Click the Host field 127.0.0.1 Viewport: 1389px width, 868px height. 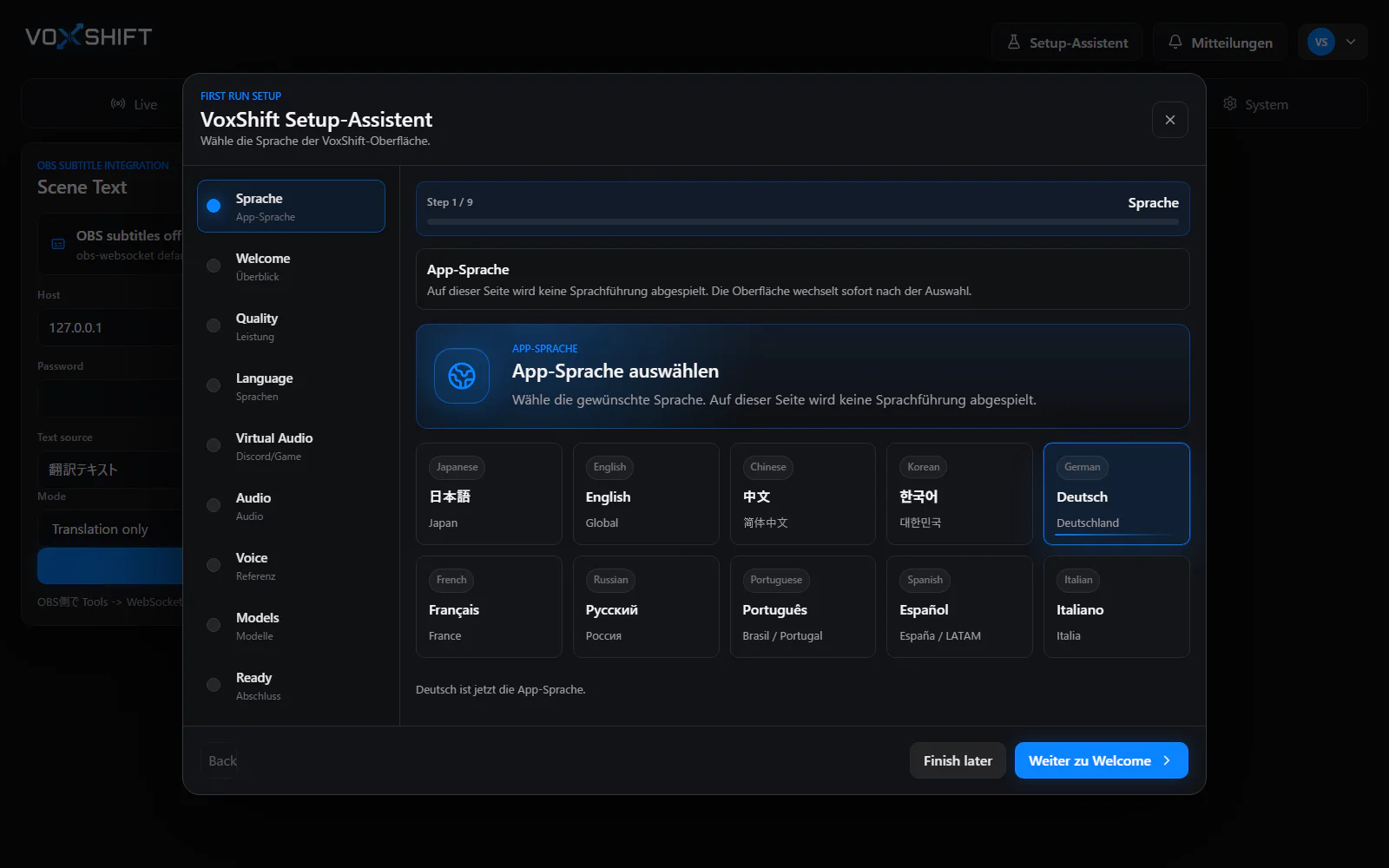click(110, 327)
